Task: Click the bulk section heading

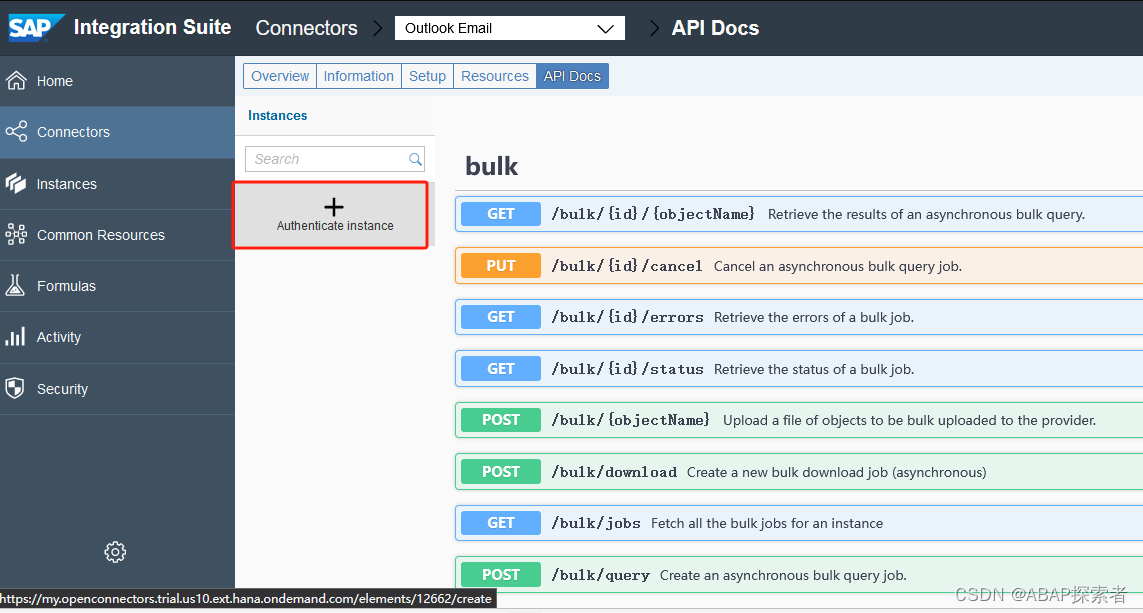Action: pyautogui.click(x=491, y=166)
